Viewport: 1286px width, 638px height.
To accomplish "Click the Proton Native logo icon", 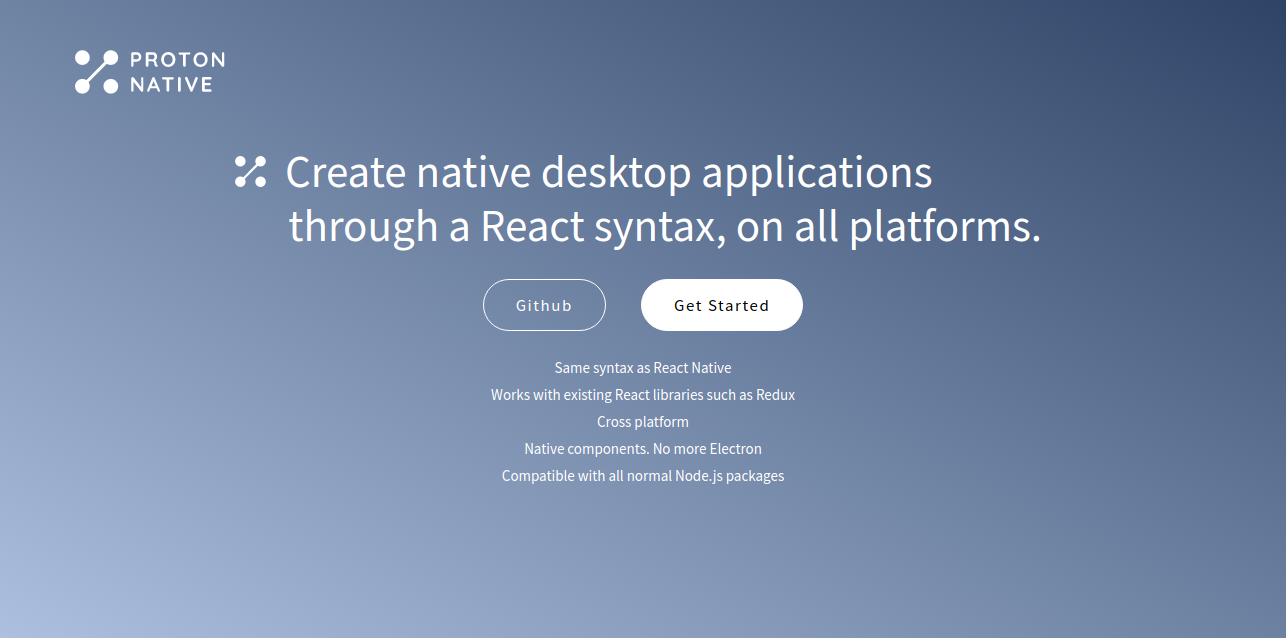I will point(97,72).
